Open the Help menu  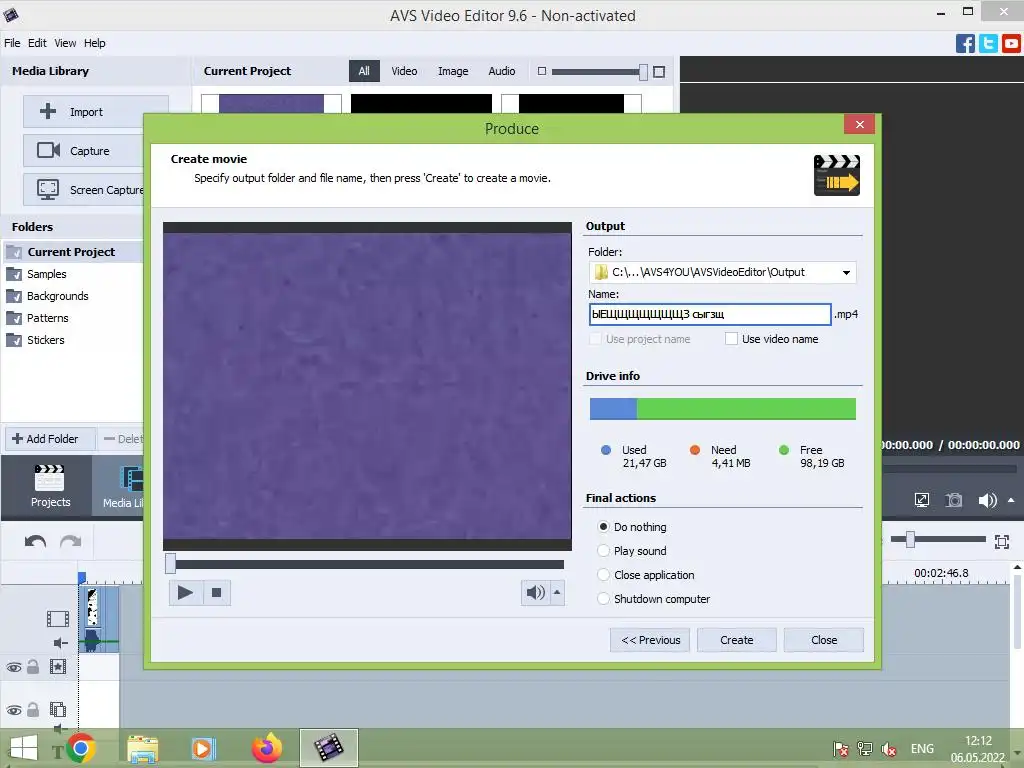[x=95, y=43]
